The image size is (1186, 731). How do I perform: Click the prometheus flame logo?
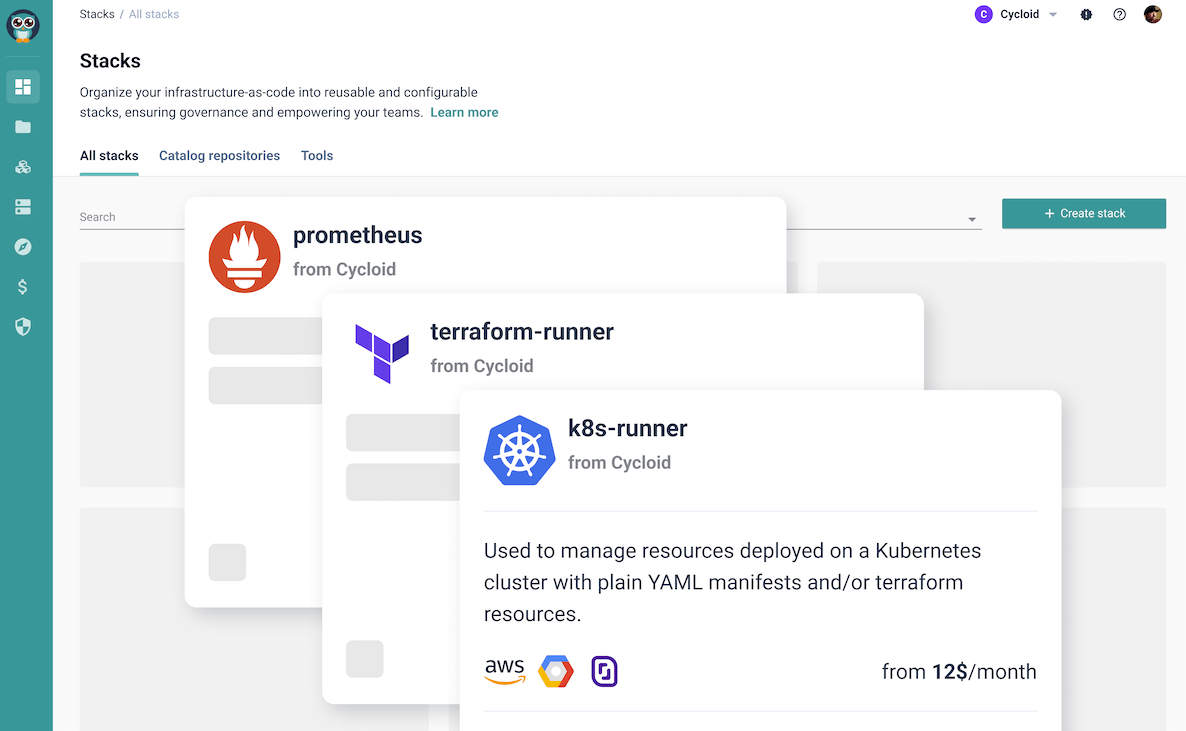pos(244,257)
